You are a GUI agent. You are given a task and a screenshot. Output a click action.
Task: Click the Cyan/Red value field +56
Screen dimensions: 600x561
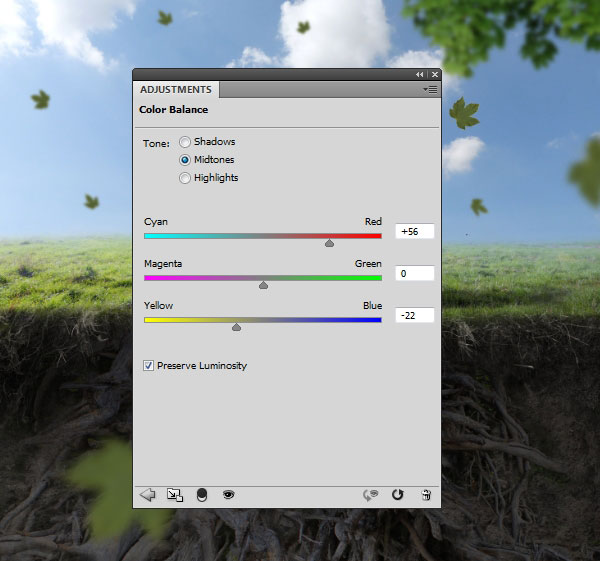415,232
